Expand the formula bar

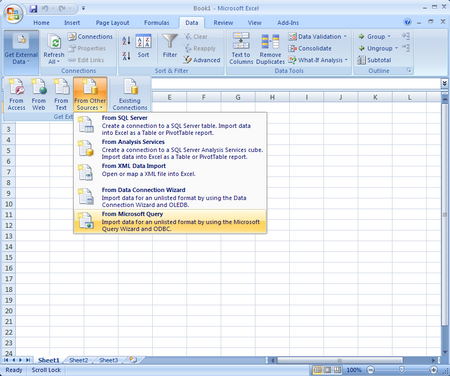click(x=444, y=83)
